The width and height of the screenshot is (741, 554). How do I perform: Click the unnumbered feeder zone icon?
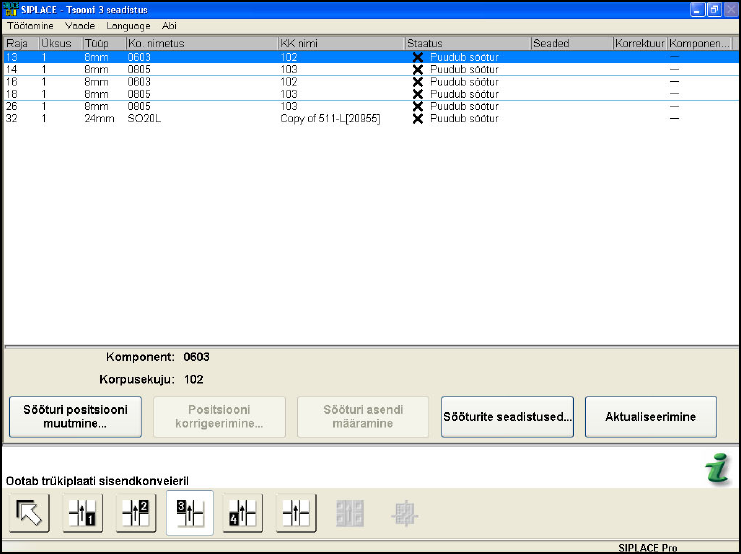click(297, 514)
